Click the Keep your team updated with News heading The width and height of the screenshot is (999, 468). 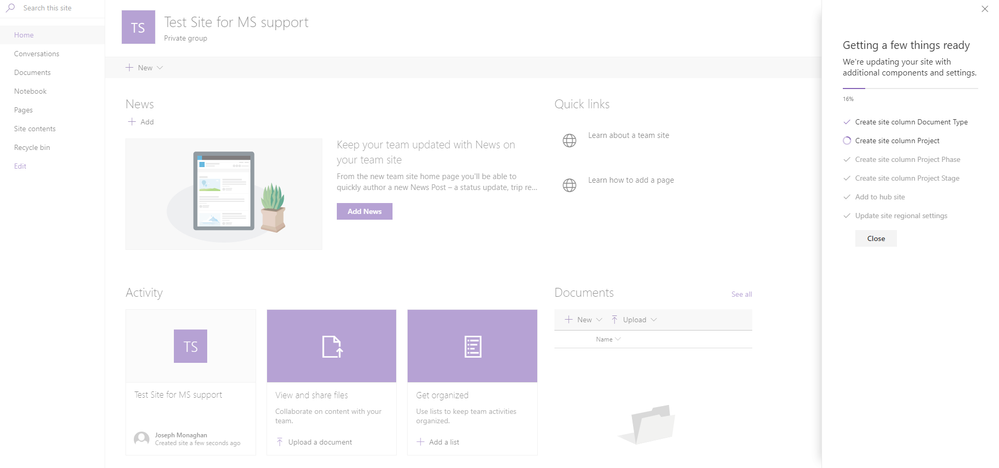[x=426, y=152]
